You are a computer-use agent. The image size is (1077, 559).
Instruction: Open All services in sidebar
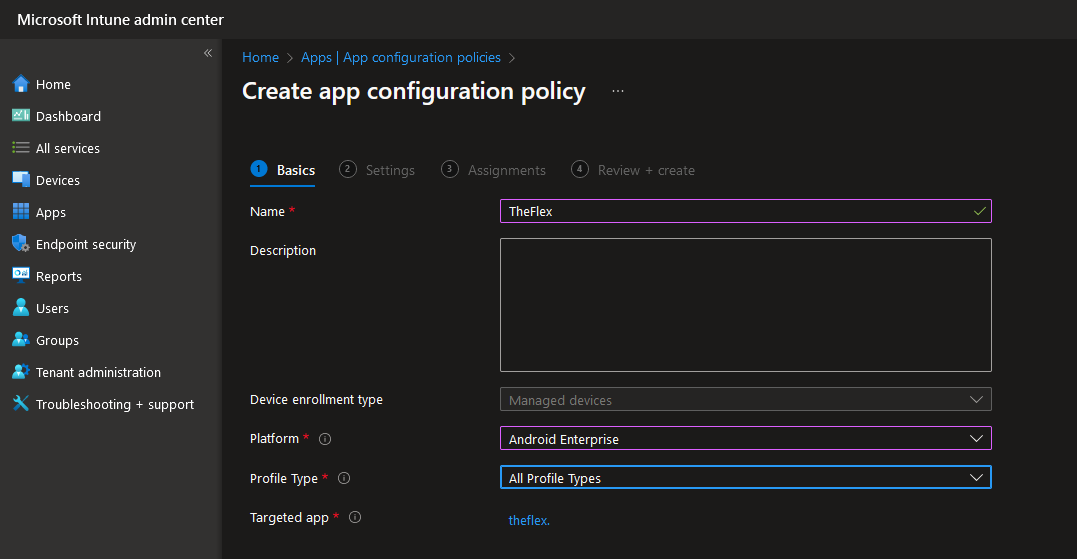[67, 148]
